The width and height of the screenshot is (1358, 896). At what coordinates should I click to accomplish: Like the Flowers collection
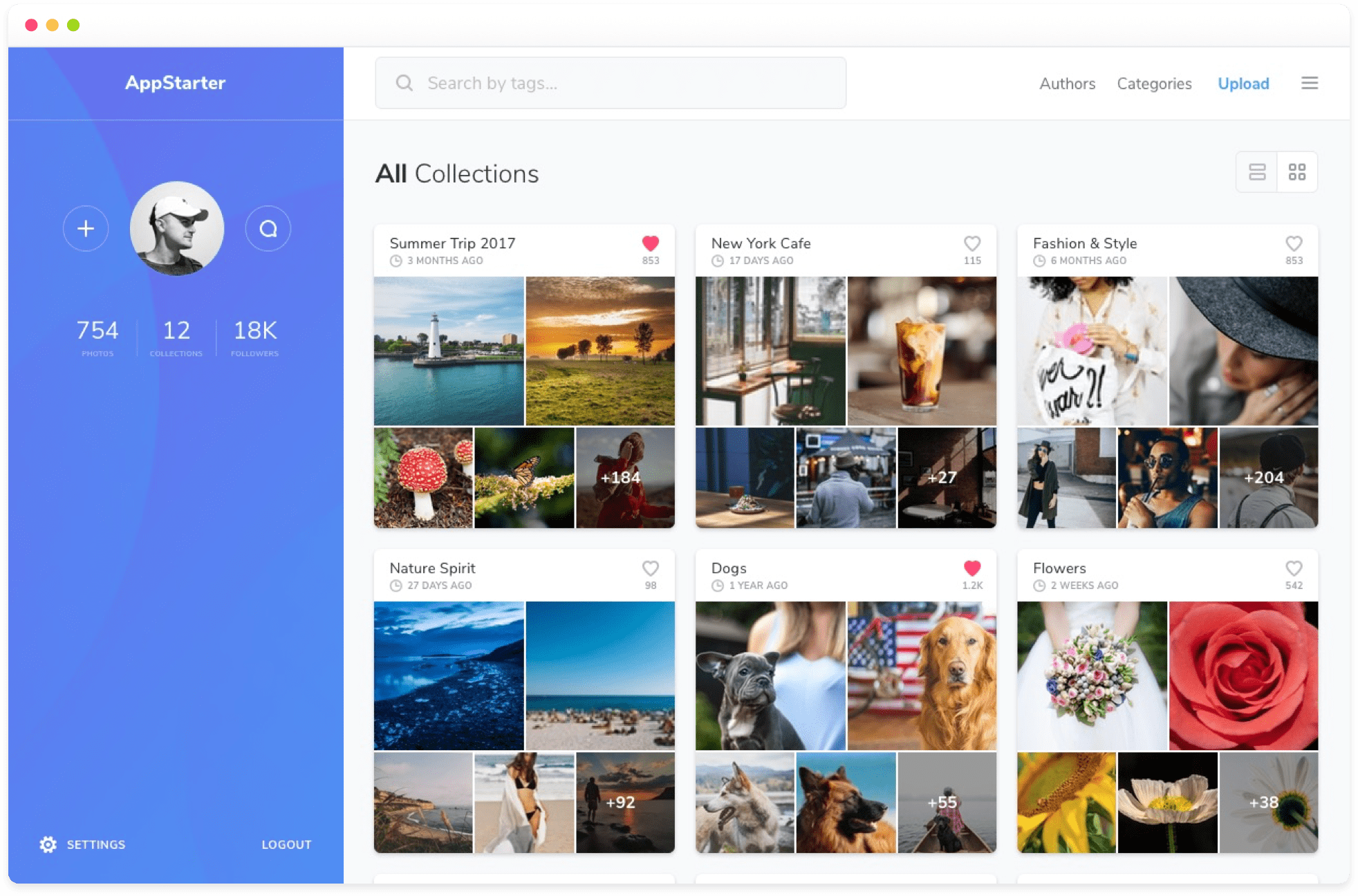(1294, 568)
